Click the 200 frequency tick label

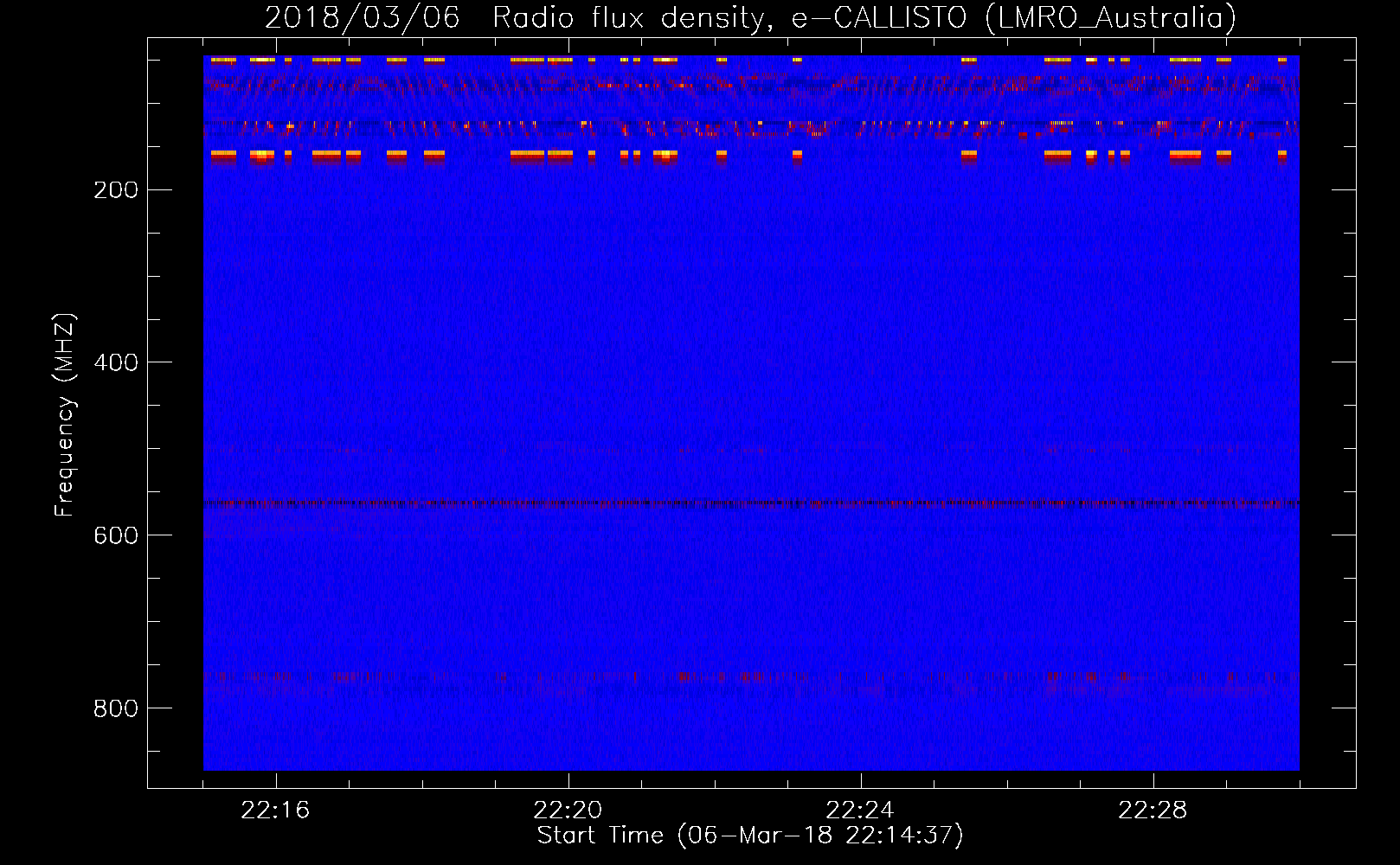pyautogui.click(x=116, y=189)
